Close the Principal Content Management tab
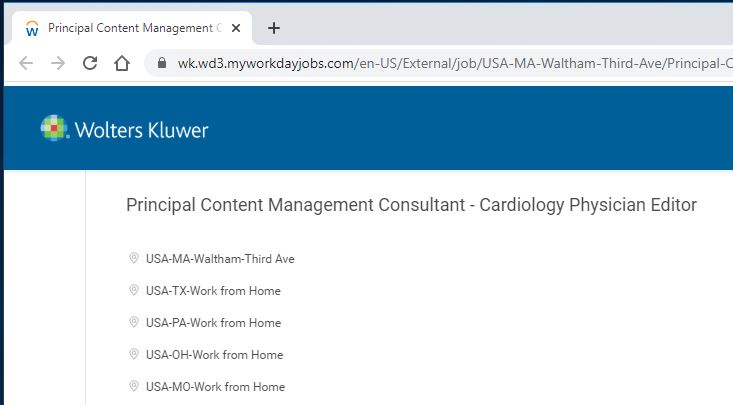The height and width of the screenshot is (405, 733). coord(236,28)
